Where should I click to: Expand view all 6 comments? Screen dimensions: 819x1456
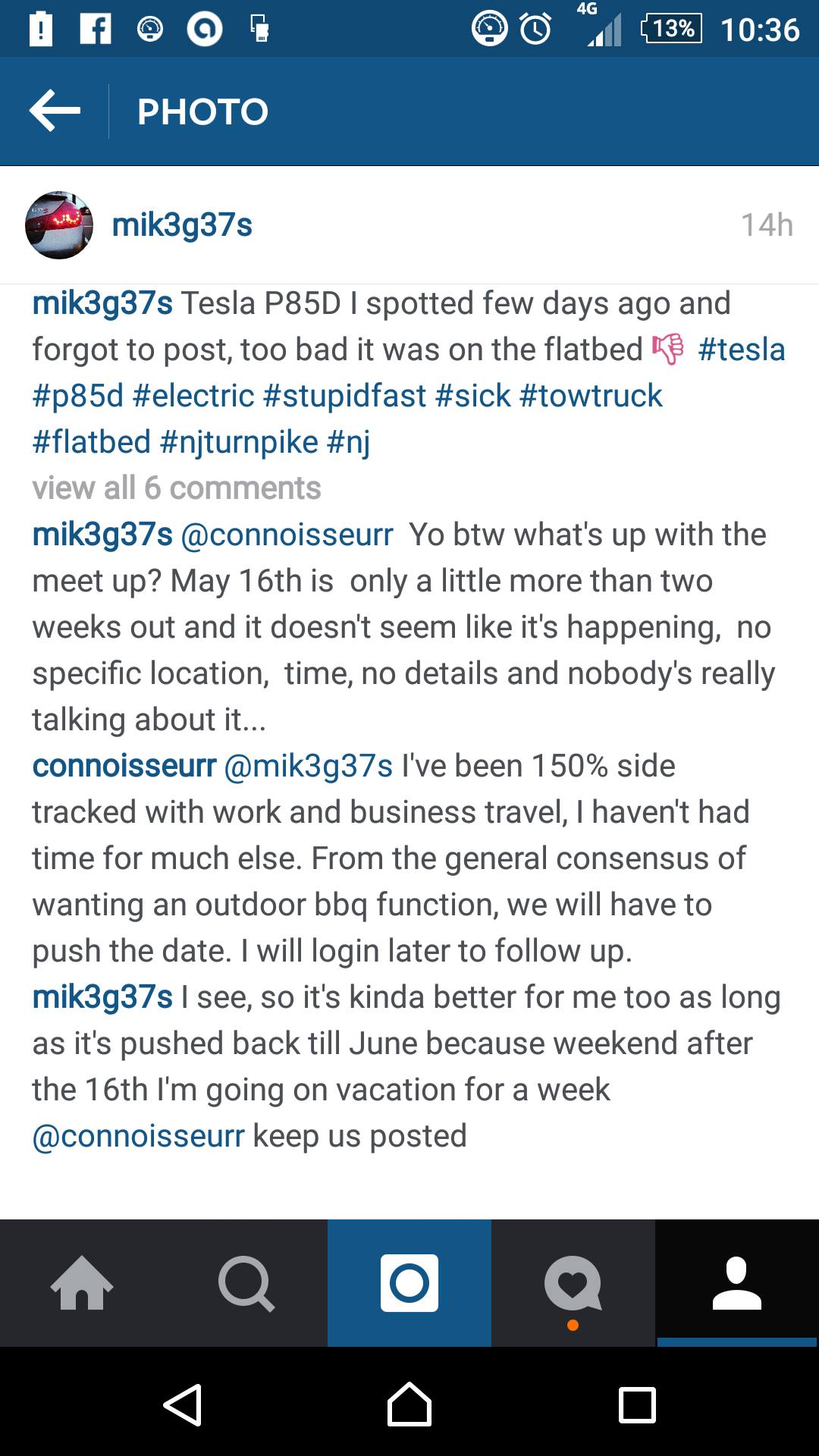[177, 488]
